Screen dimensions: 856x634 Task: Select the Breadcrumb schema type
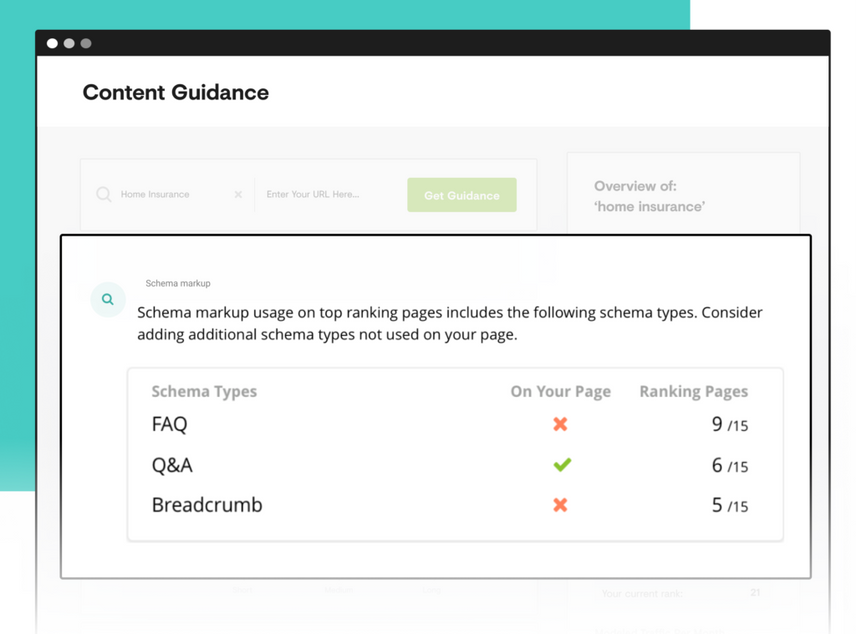[x=207, y=505]
